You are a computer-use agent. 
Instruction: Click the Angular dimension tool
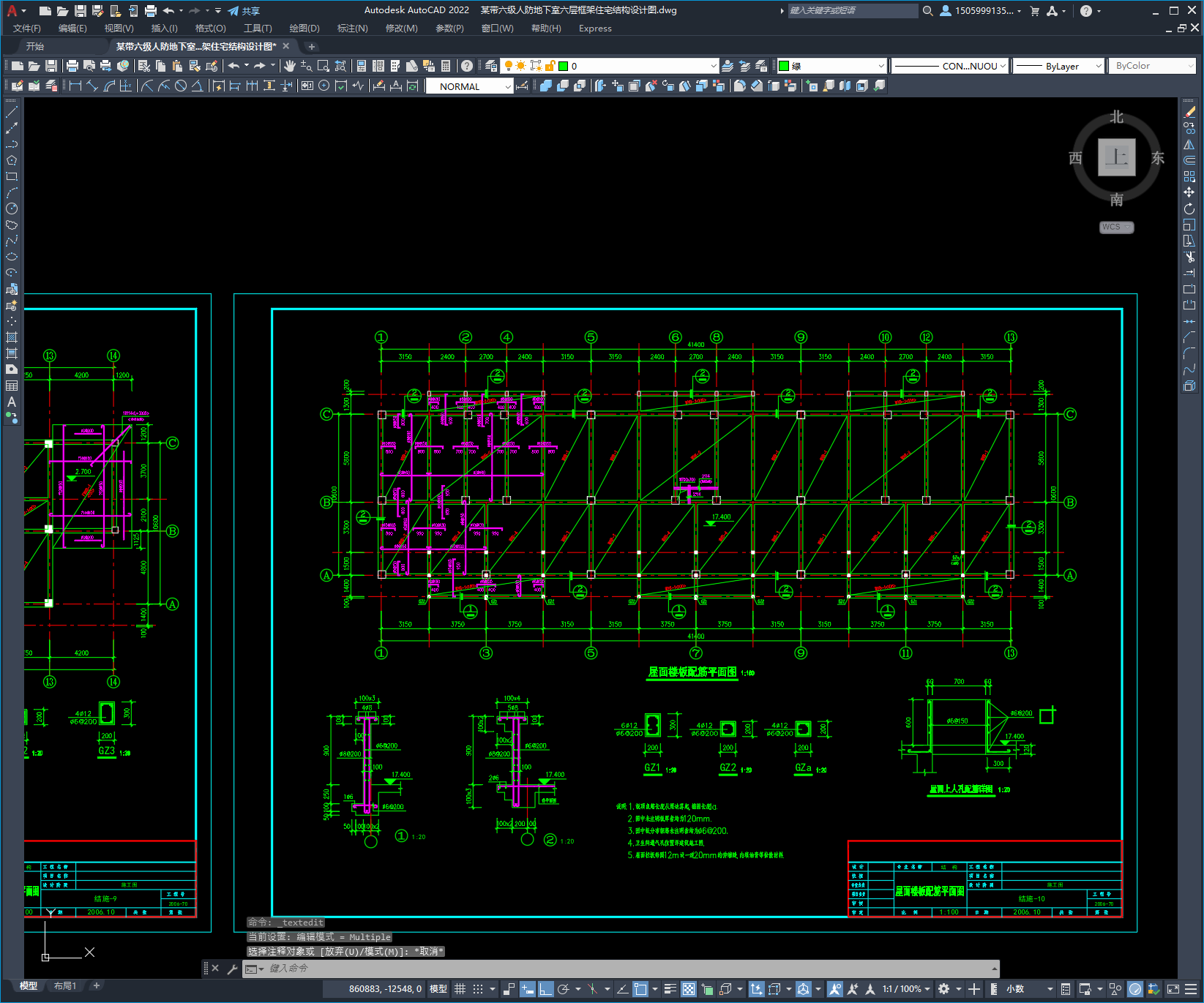pos(198,86)
